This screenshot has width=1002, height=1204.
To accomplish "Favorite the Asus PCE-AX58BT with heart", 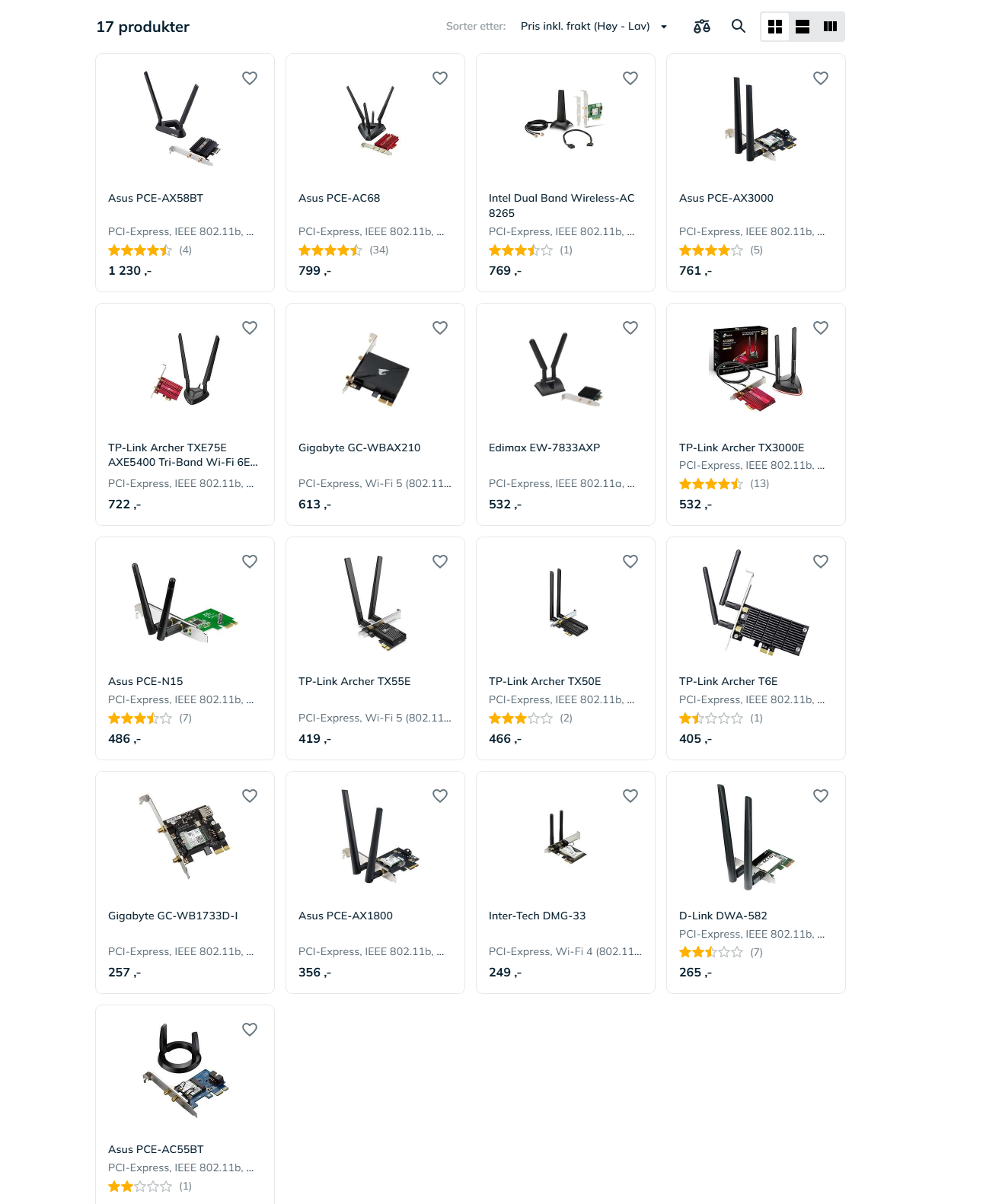I will pyautogui.click(x=250, y=78).
